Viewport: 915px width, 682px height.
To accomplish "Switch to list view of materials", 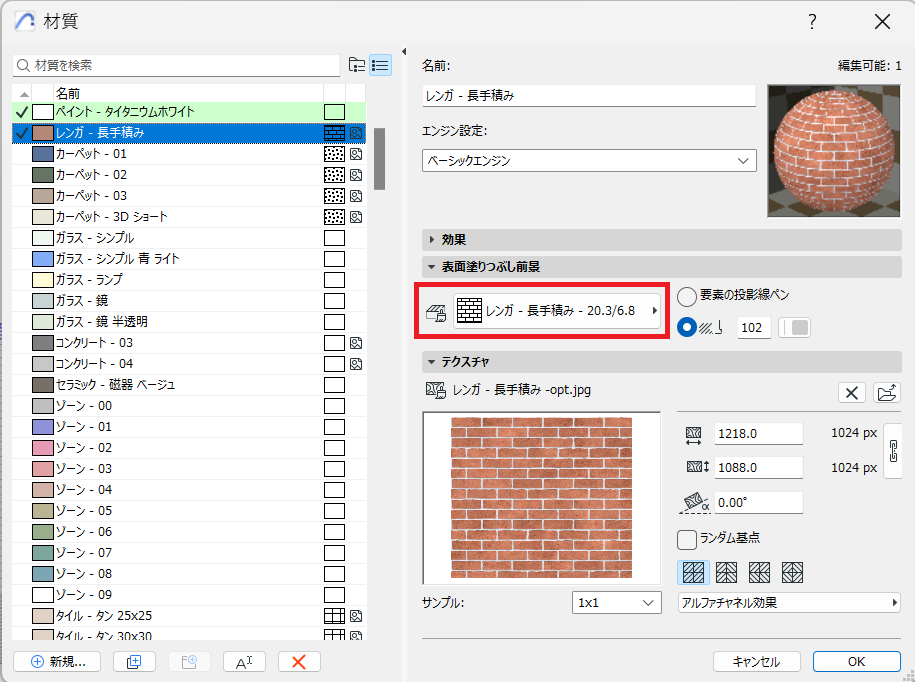I will pos(380,65).
